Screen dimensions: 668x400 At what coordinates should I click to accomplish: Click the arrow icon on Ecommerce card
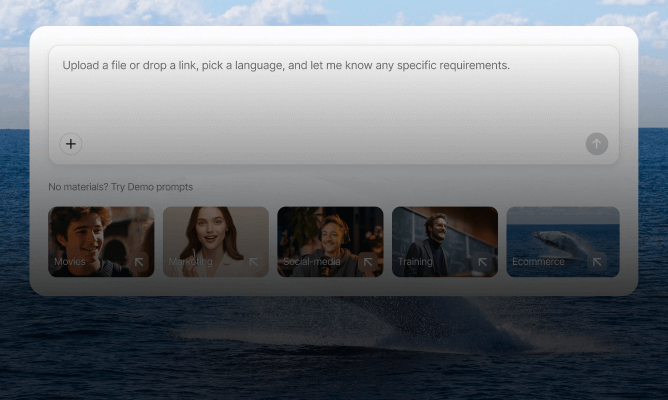point(597,262)
